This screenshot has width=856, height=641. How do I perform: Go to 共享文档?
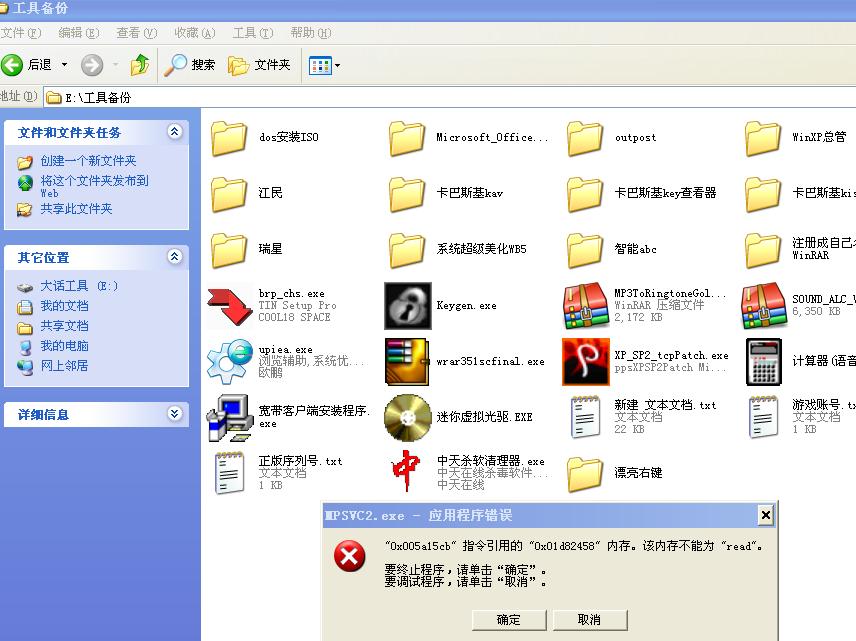click(64, 326)
